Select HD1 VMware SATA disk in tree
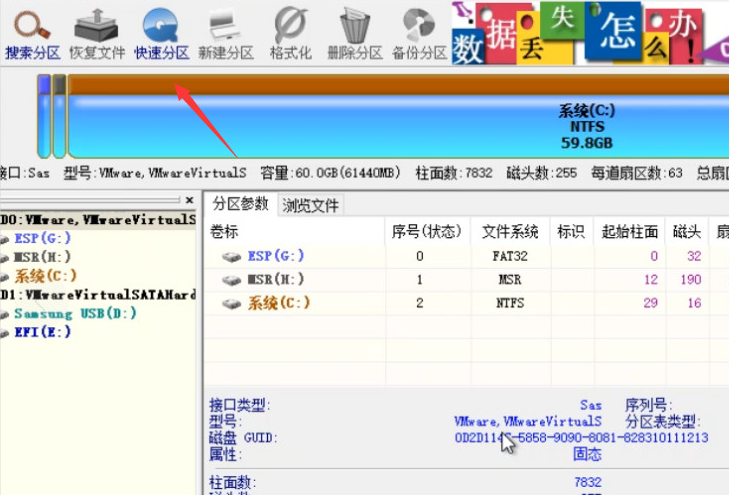The height and width of the screenshot is (496, 729). point(98,294)
